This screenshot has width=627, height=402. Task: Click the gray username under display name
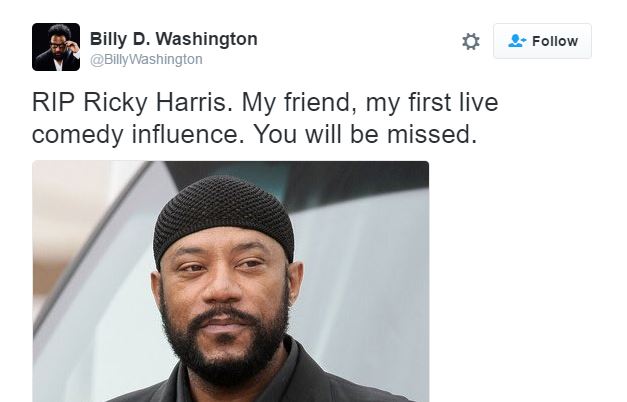pos(146,60)
